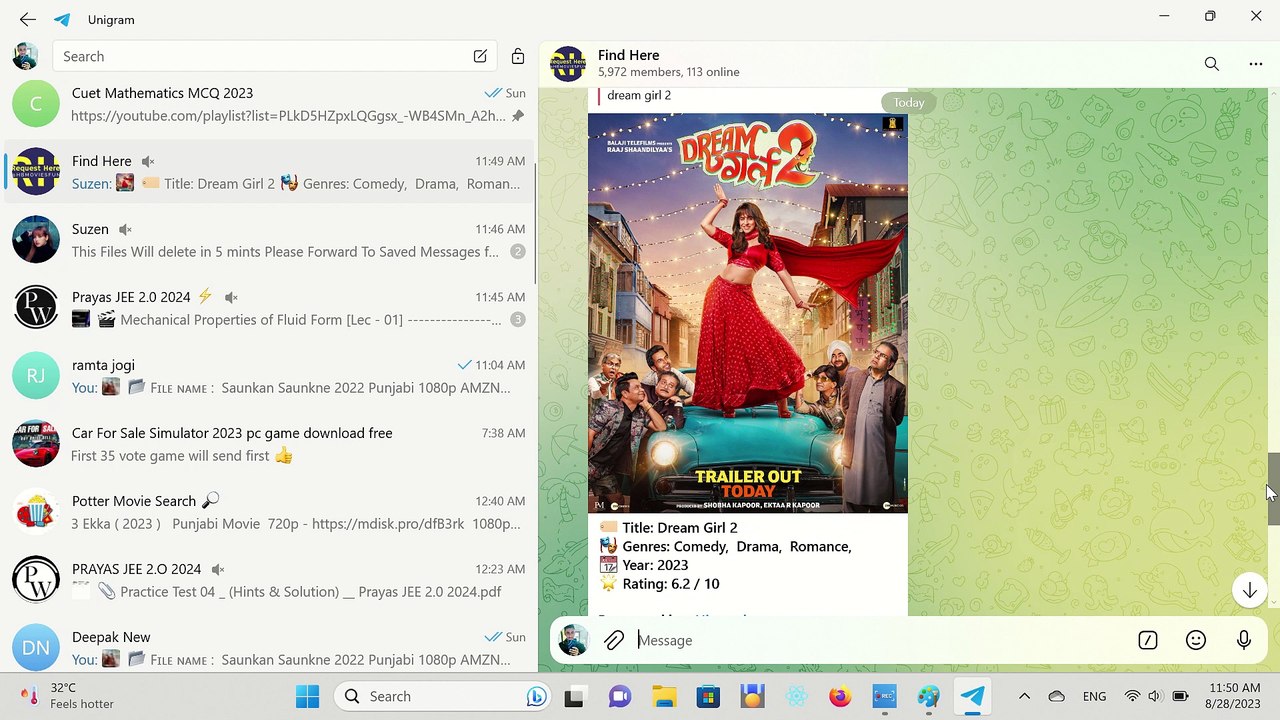
Task: Open the Teams chat icon on the taskbar
Action: tap(620, 696)
